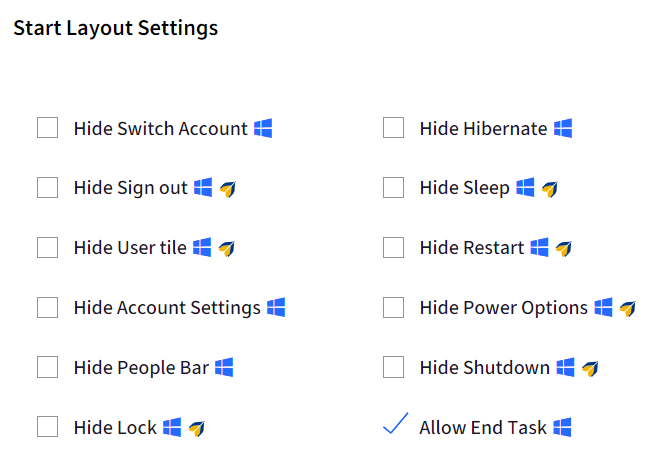This screenshot has width=648, height=458.
Task: Click Windows icon beside Hide Switch Account
Action: pos(263,128)
